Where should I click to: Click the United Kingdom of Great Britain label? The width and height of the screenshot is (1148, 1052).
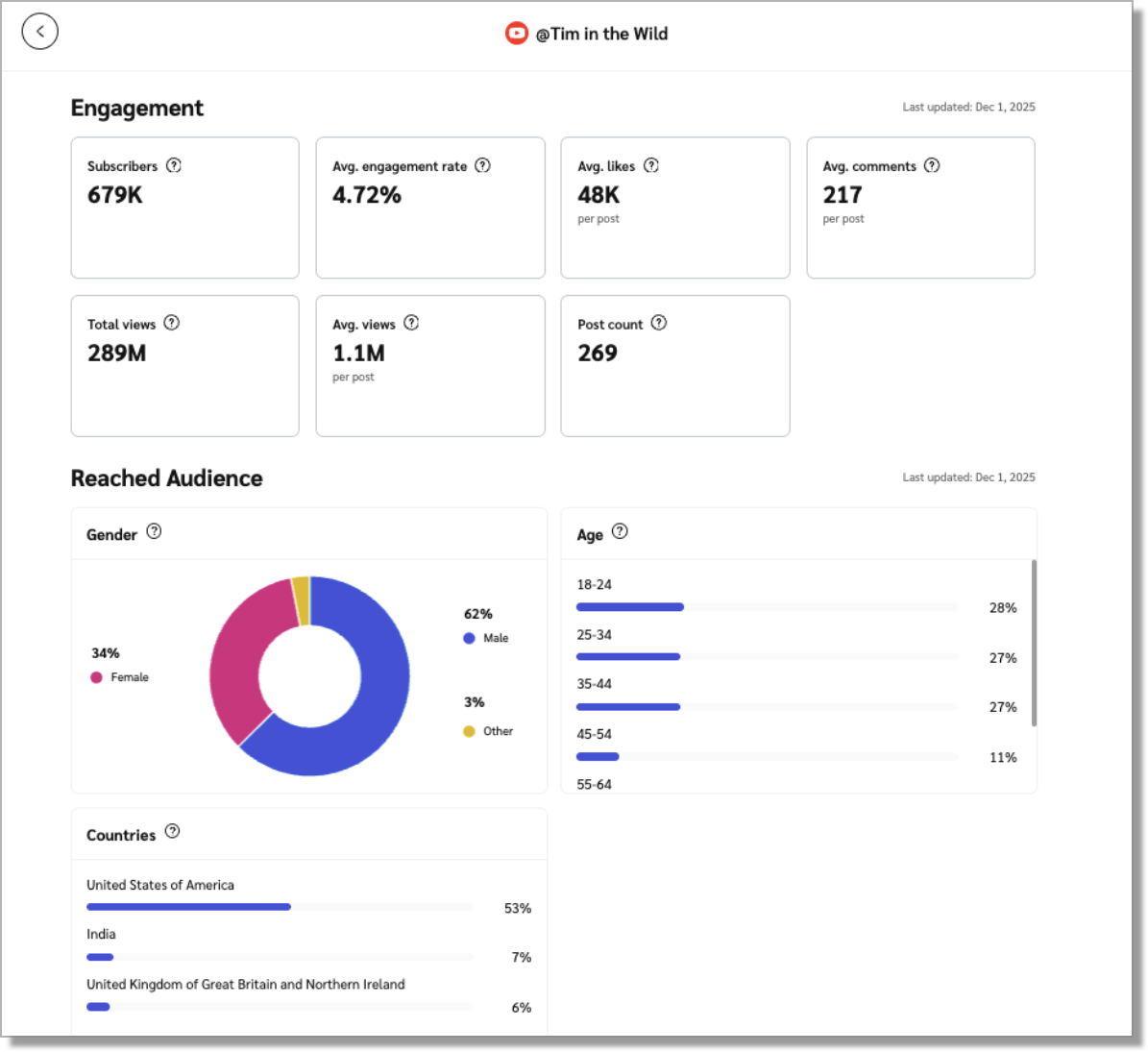[245, 985]
